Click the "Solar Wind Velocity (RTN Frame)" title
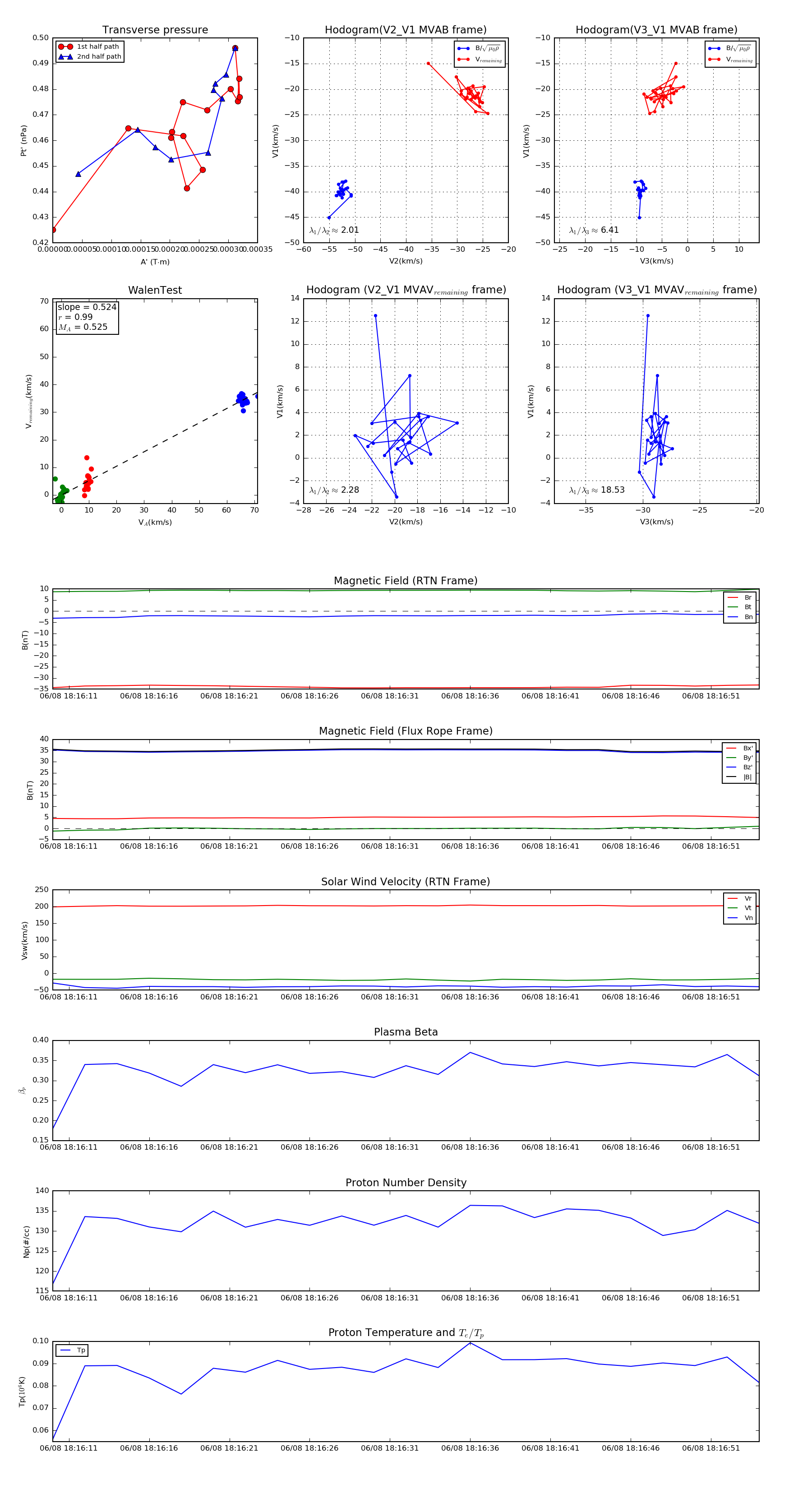The image size is (812, 1489). point(406,882)
